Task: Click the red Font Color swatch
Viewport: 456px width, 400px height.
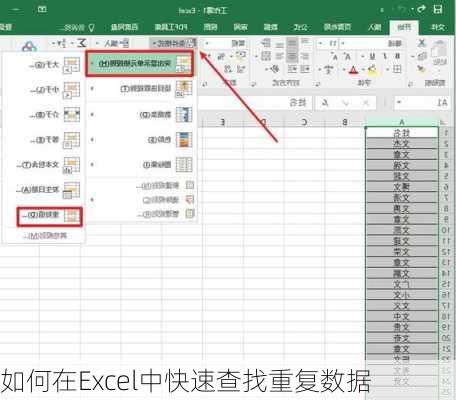Action: click(353, 70)
